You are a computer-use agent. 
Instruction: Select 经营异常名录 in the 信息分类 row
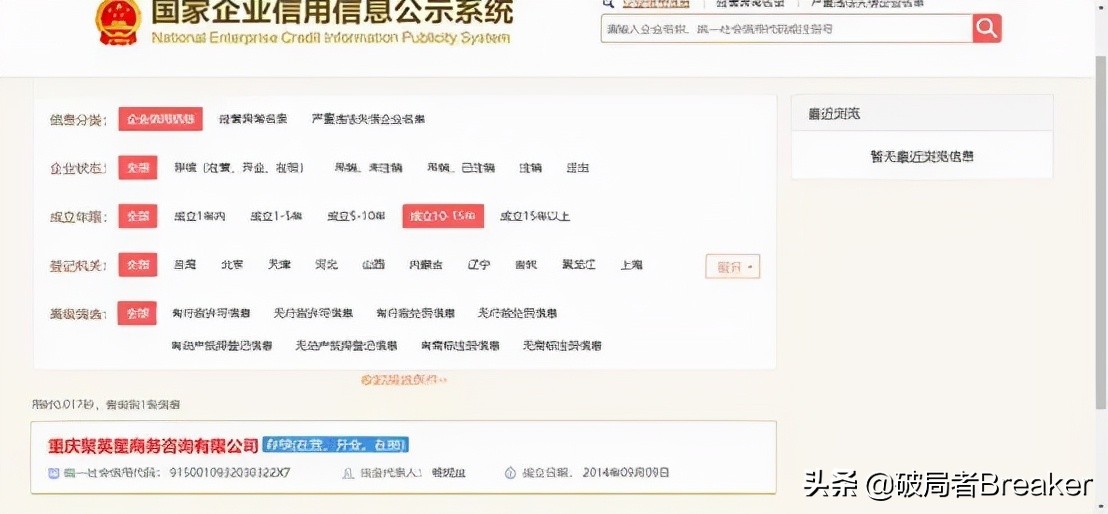[253, 119]
